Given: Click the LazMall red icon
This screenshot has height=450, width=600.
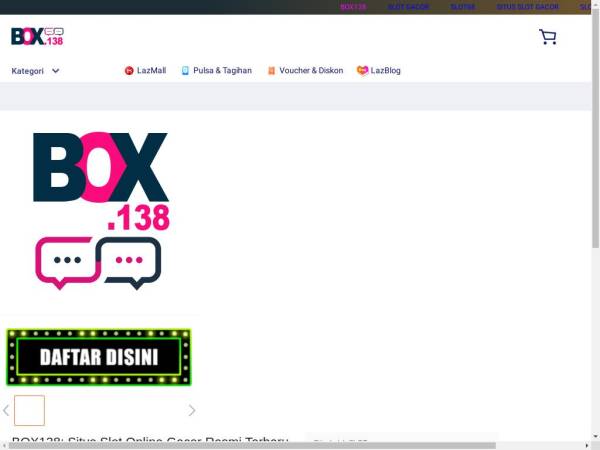Looking at the screenshot, I should tap(129, 70).
